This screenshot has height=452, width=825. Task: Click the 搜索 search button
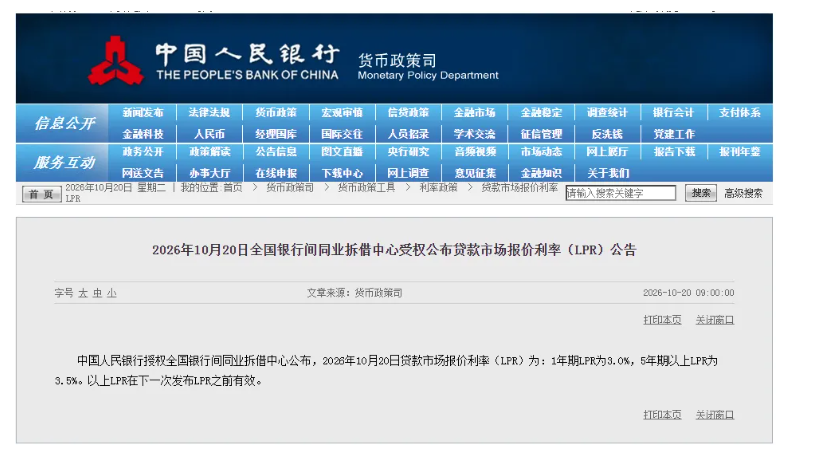tap(701, 193)
